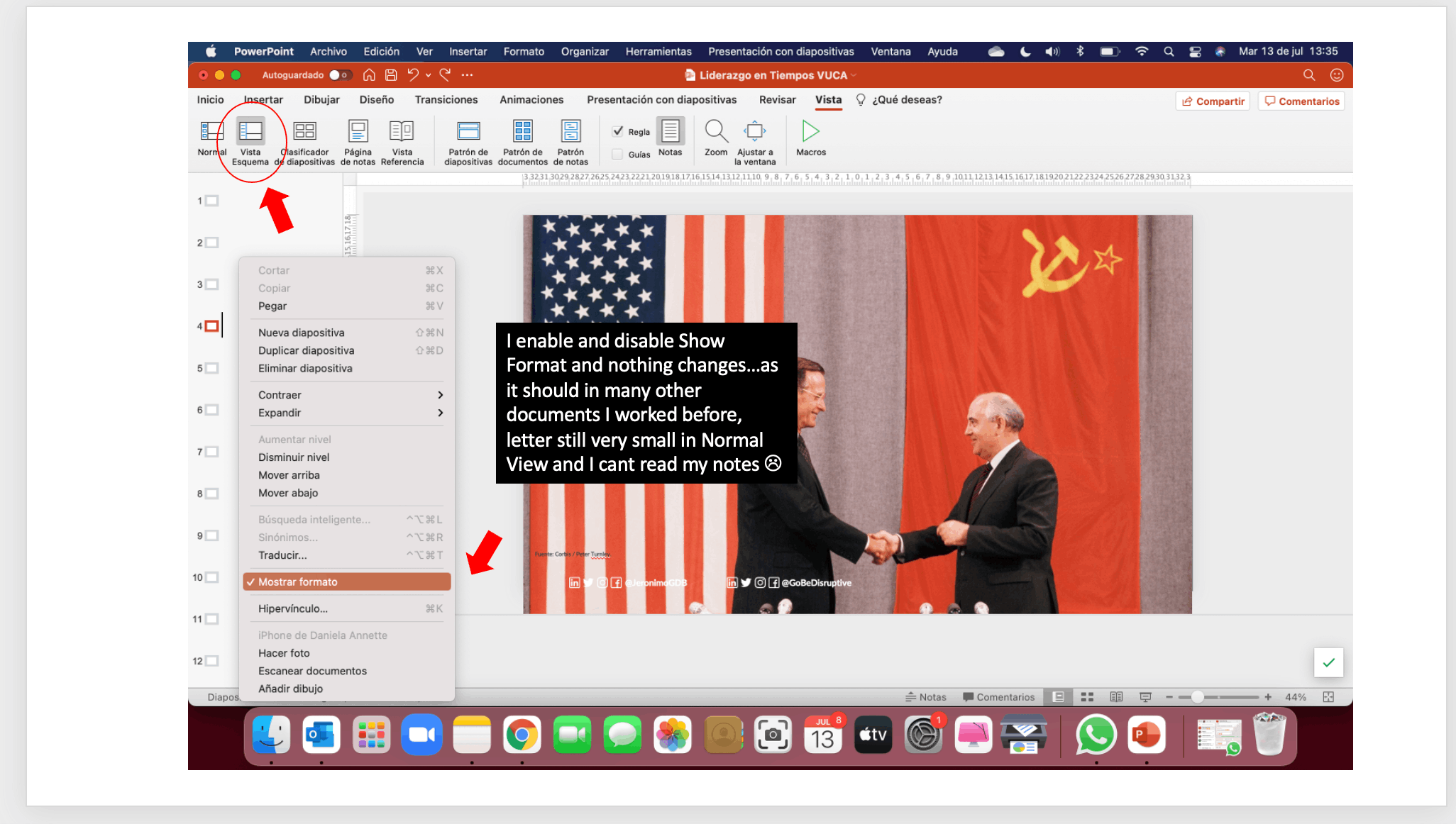Open the more options ellipsis in title bar

point(467,74)
